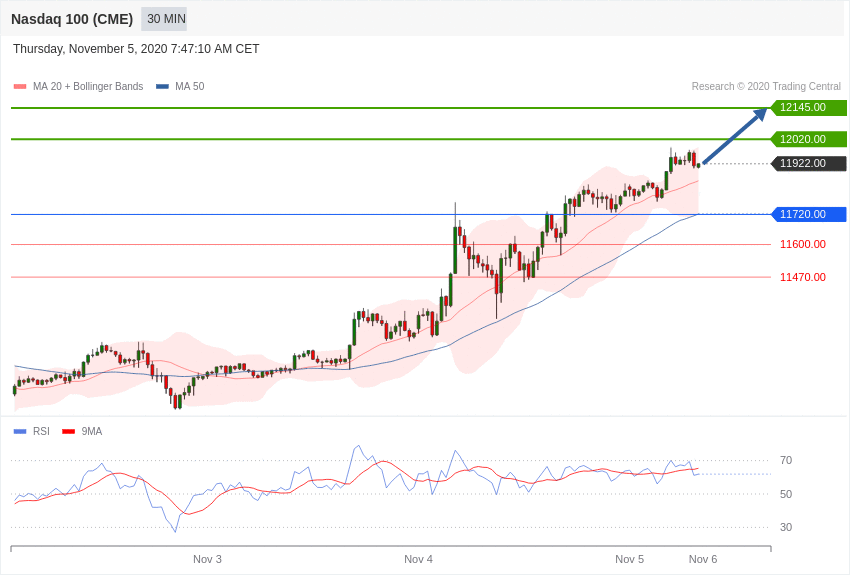The width and height of the screenshot is (850, 576).
Task: Click the MA 20 + Bollinger Bands legend label
Action: pos(88,87)
